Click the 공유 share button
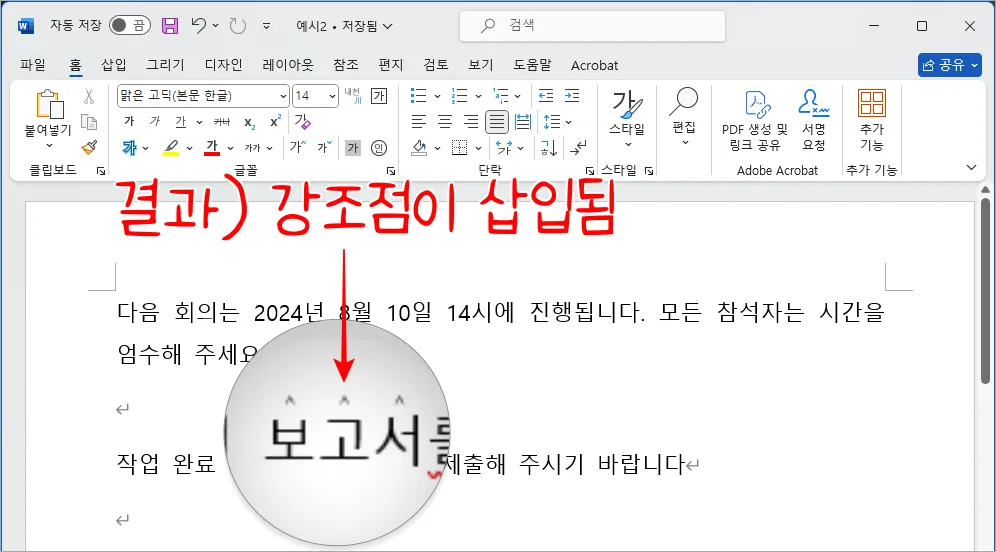This screenshot has height=552, width=996. pos(950,65)
